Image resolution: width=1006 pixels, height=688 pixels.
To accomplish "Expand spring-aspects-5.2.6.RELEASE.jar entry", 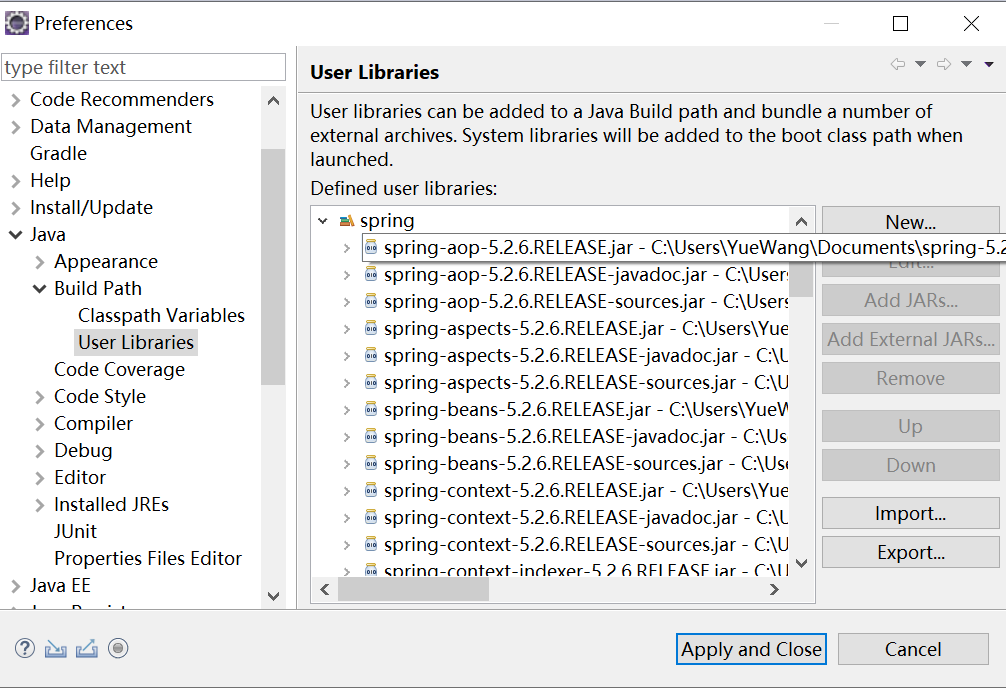I will (347, 328).
